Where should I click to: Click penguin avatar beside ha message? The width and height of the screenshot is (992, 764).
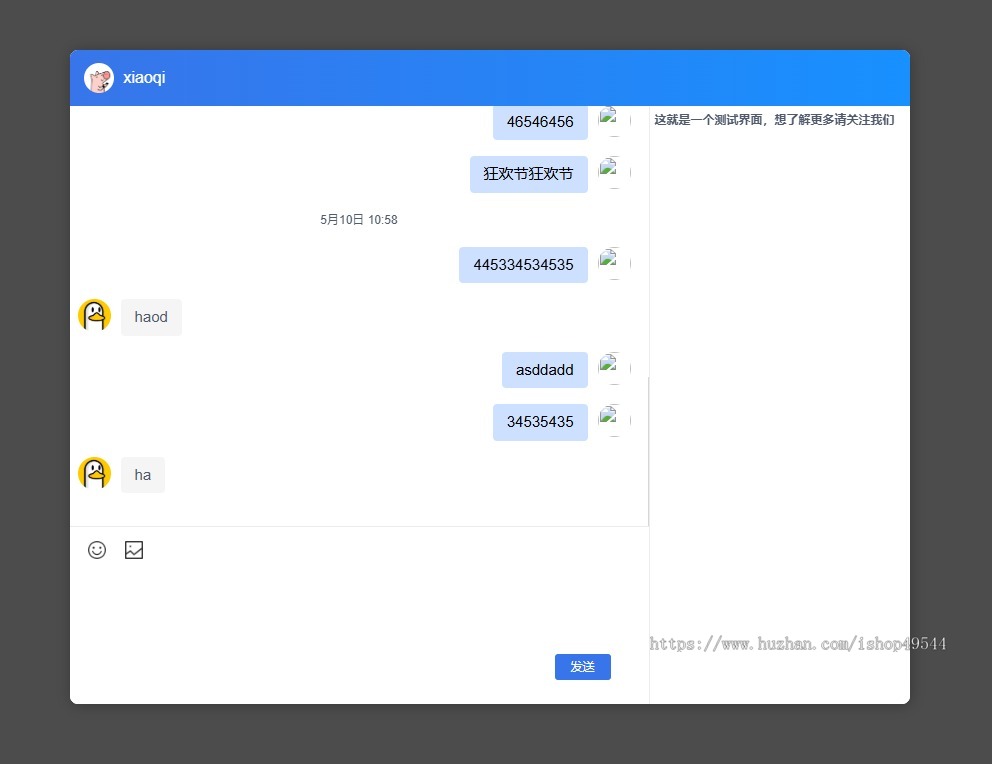click(x=94, y=473)
